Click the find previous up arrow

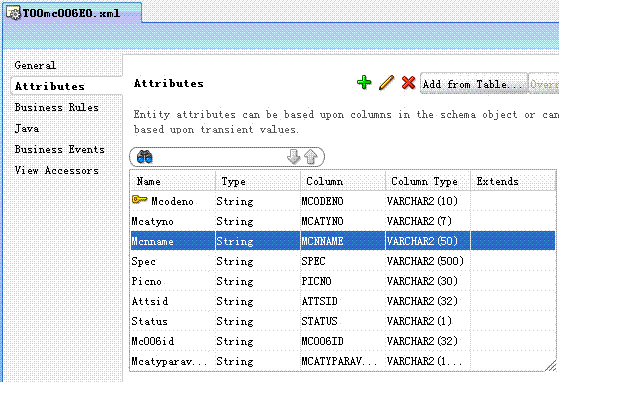[x=310, y=157]
